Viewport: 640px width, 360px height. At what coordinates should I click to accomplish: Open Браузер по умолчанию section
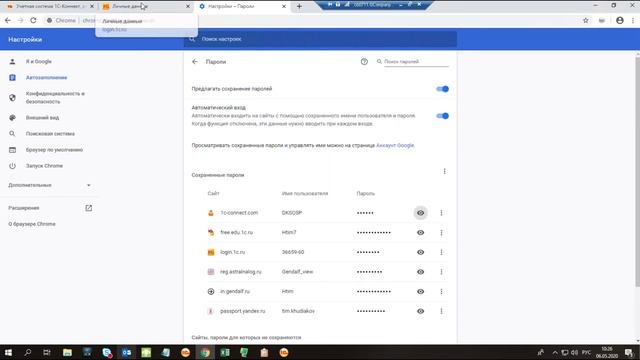(54, 150)
